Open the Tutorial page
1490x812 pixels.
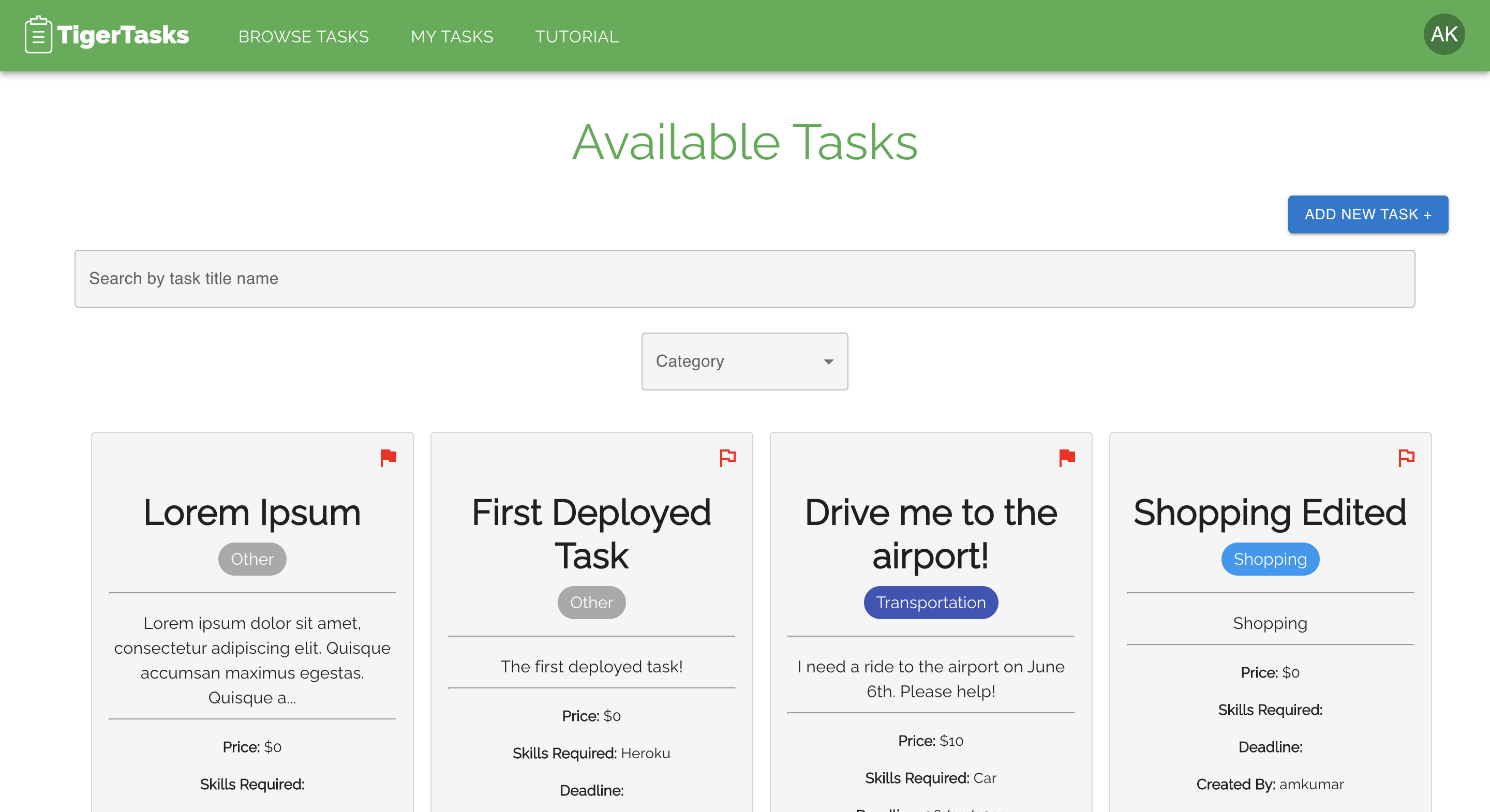(577, 36)
